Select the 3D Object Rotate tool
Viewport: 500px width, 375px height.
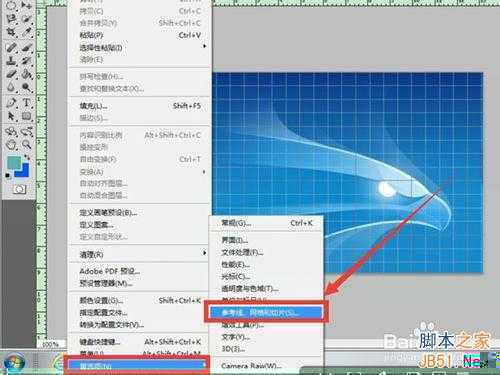click(11, 131)
